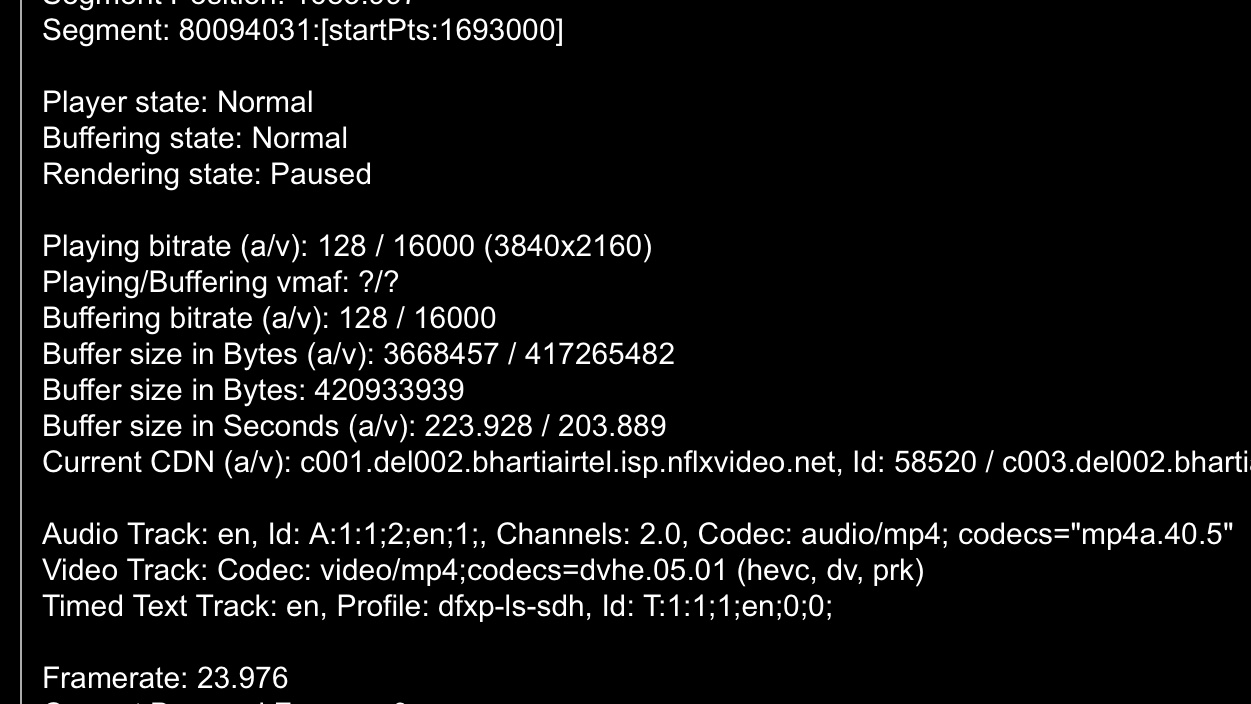
Task: Click the Framerate: 23.976 line
Action: [165, 678]
